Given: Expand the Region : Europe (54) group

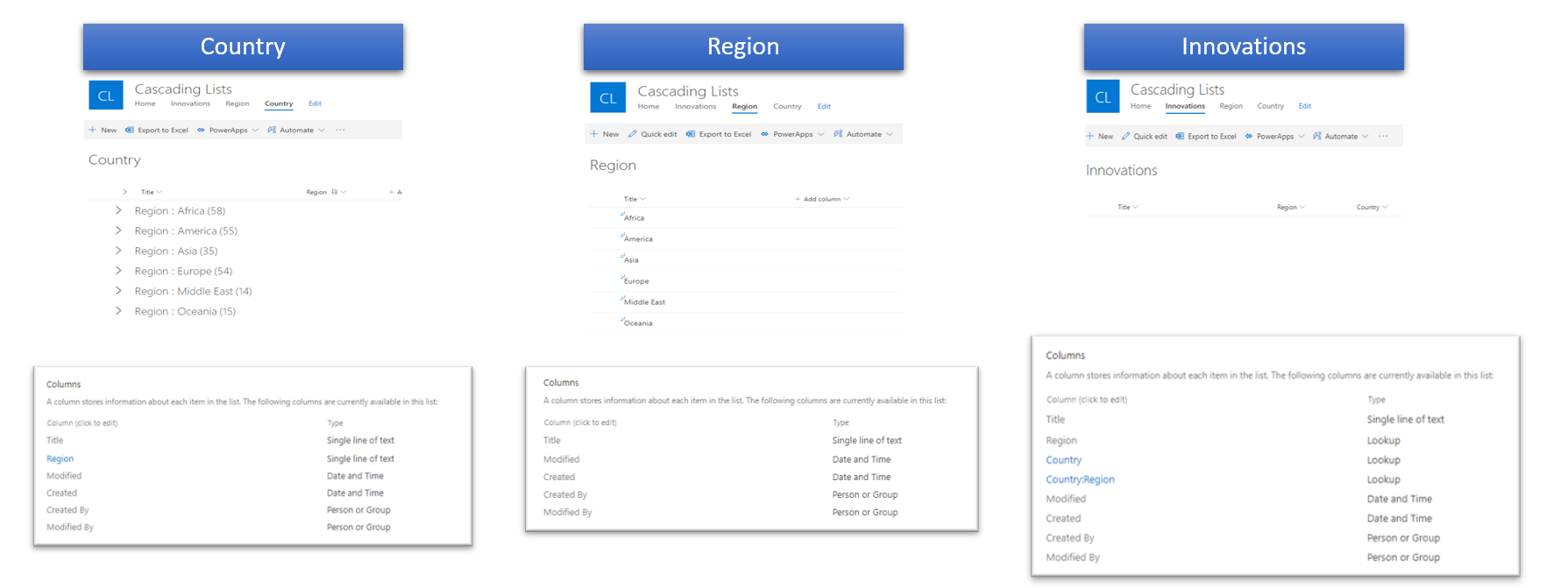Looking at the screenshot, I should 118,271.
